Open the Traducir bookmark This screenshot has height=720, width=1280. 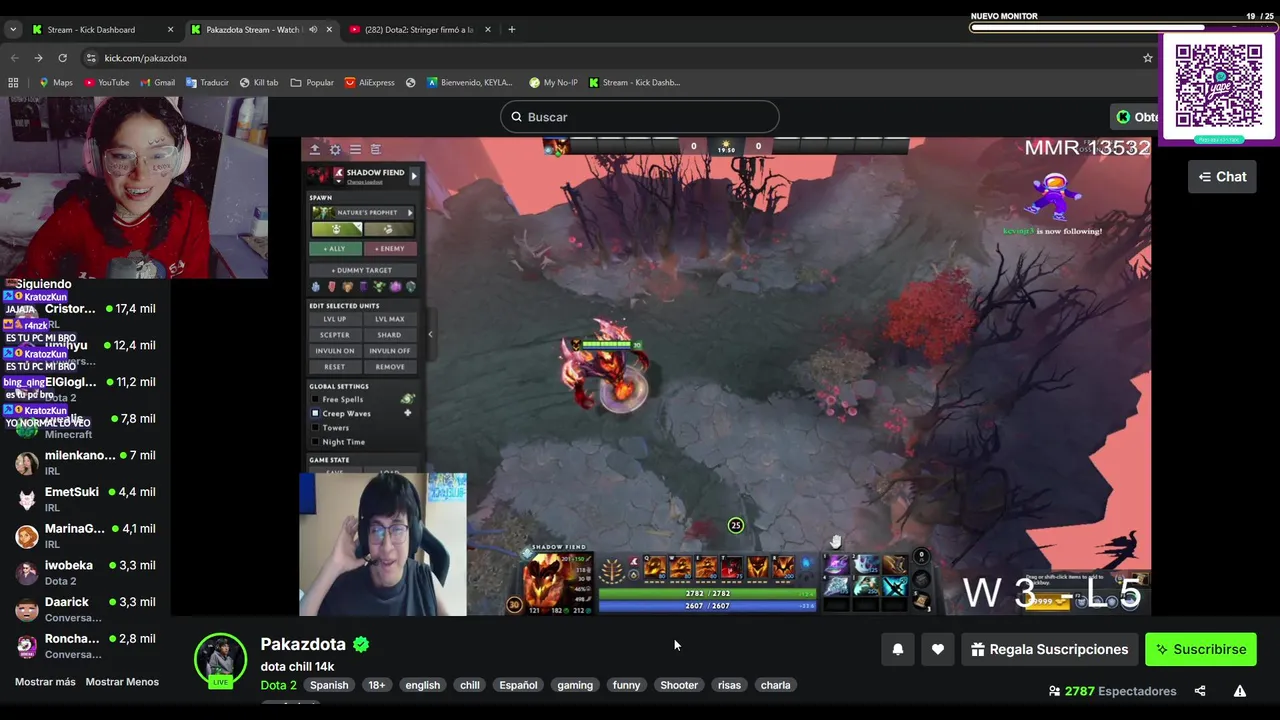207,83
